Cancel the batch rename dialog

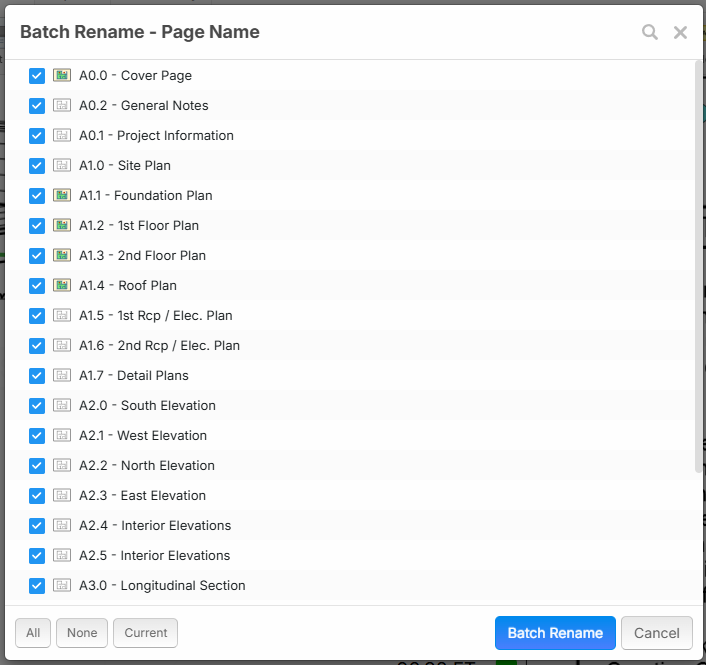point(656,633)
